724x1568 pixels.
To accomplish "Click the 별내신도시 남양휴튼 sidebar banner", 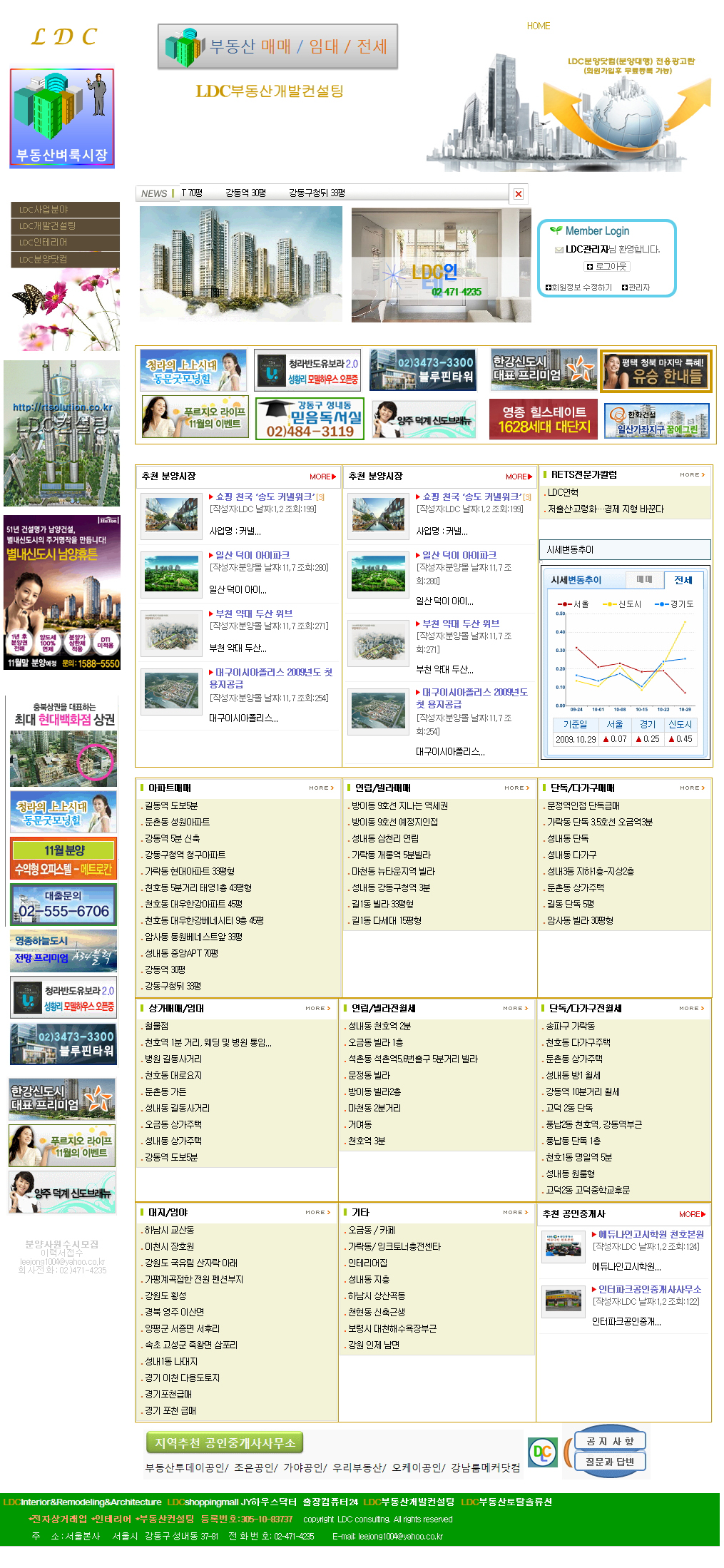I will (x=62, y=592).
